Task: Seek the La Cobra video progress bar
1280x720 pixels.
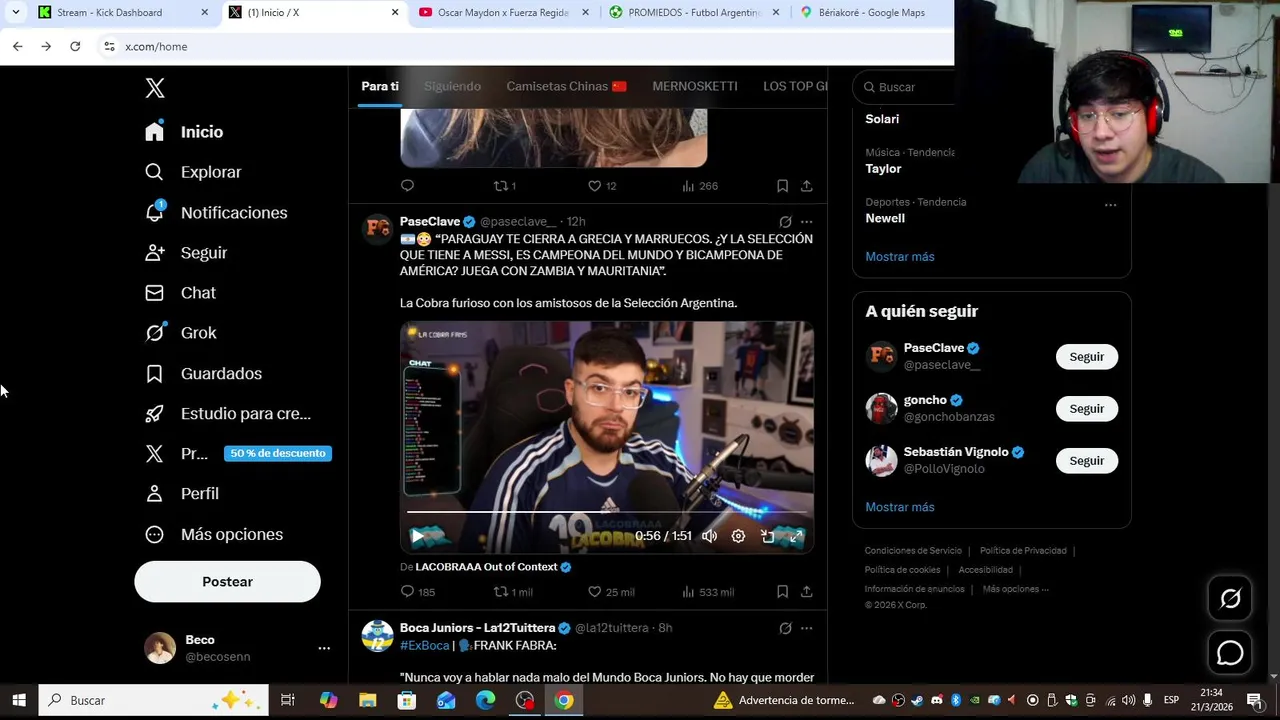Action: pyautogui.click(x=607, y=512)
